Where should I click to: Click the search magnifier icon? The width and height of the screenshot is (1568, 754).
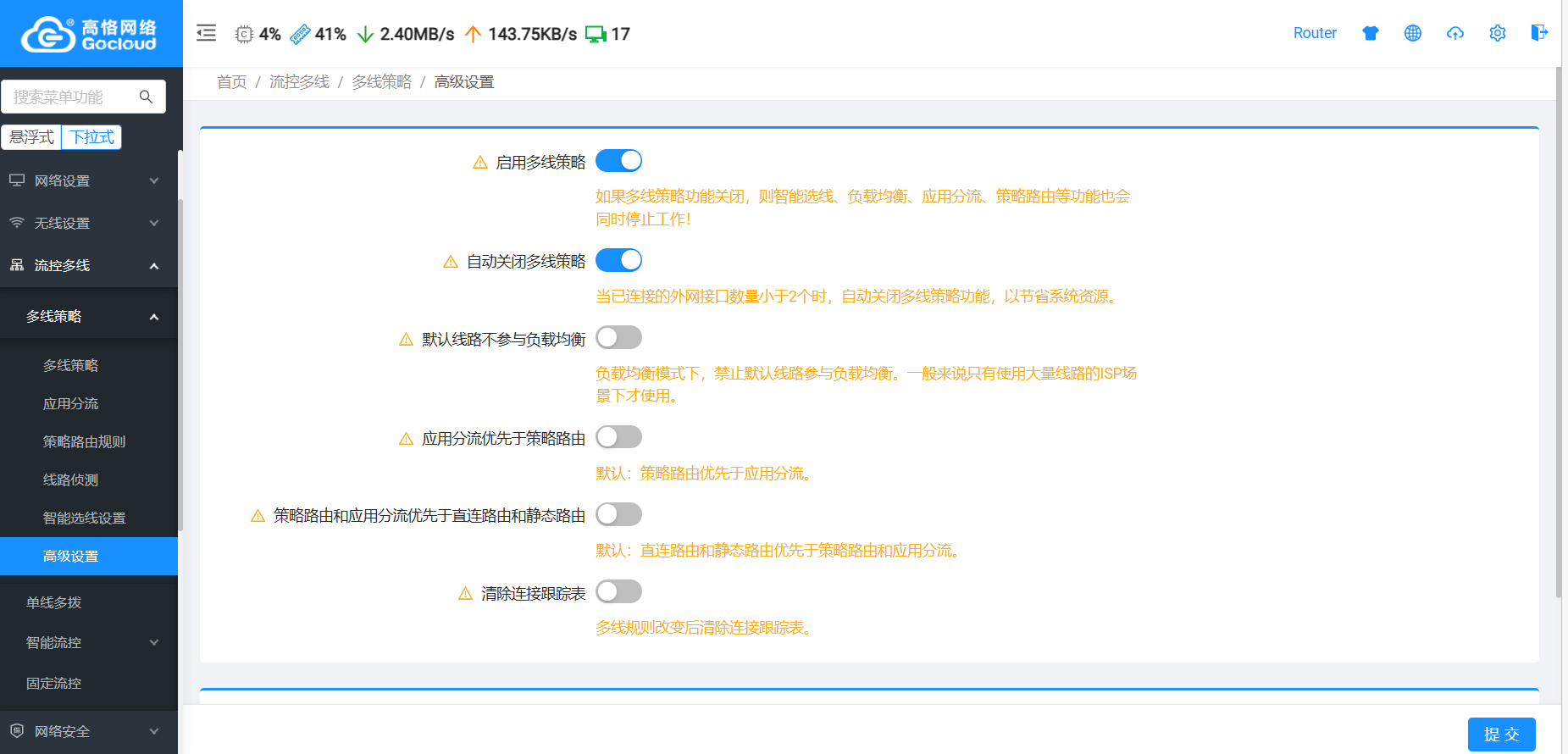coord(146,97)
